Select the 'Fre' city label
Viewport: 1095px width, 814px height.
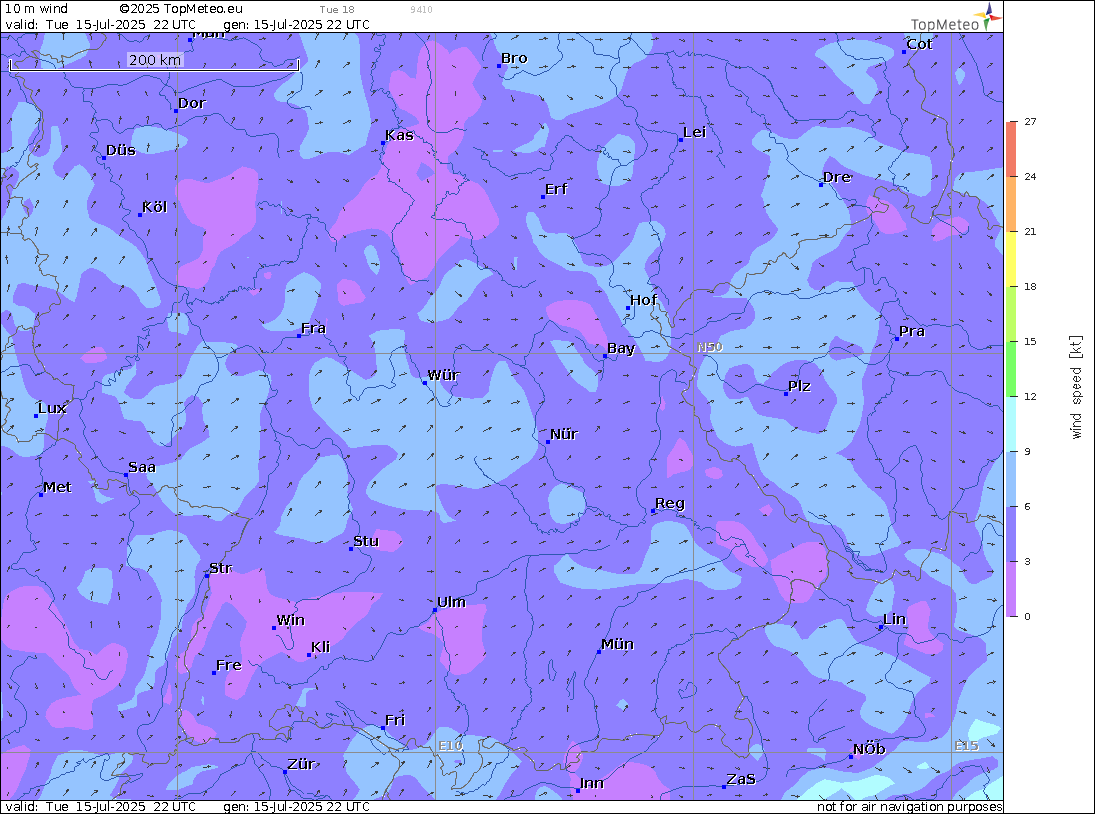228,665
